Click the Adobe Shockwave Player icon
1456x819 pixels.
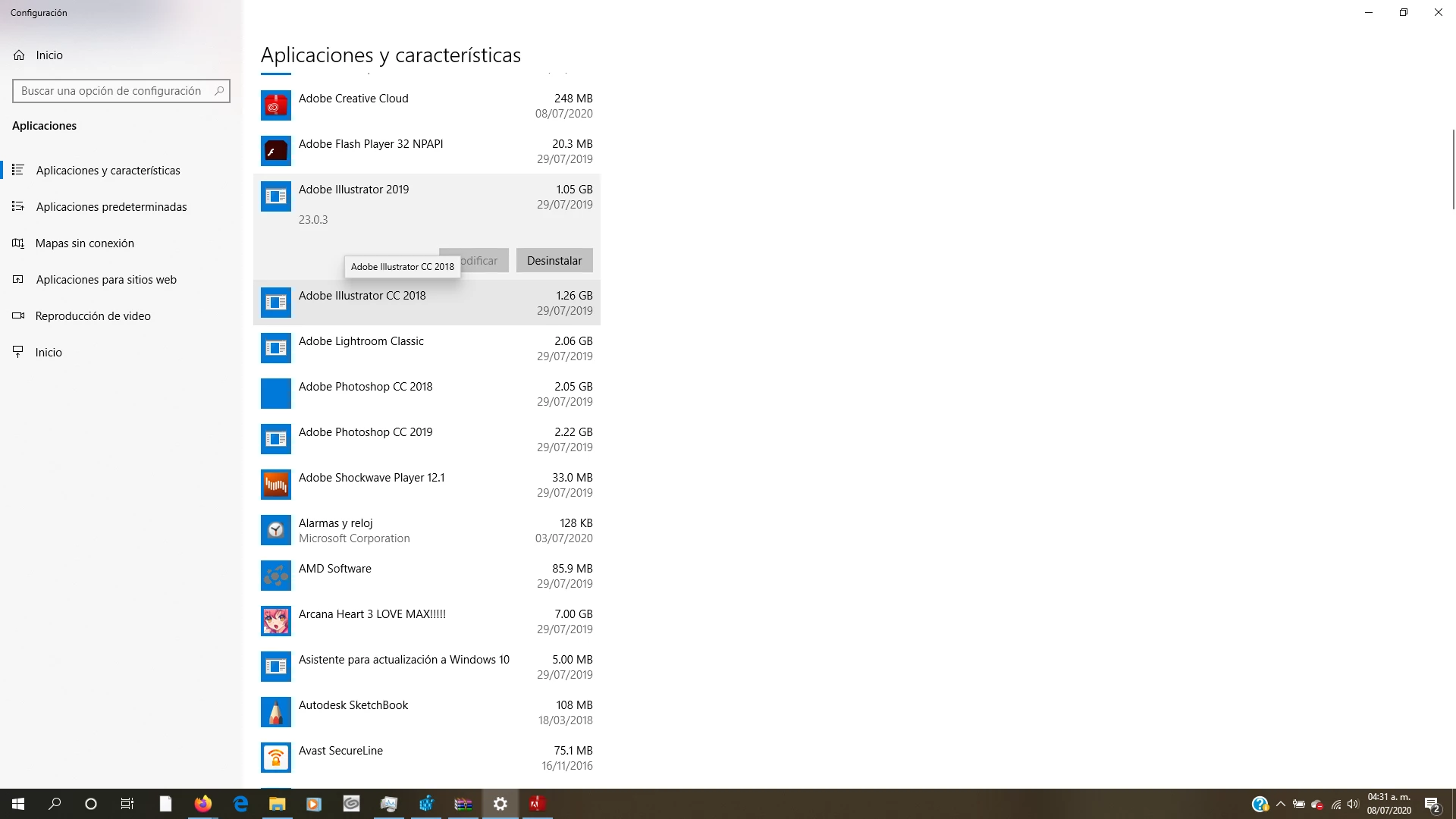click(275, 485)
